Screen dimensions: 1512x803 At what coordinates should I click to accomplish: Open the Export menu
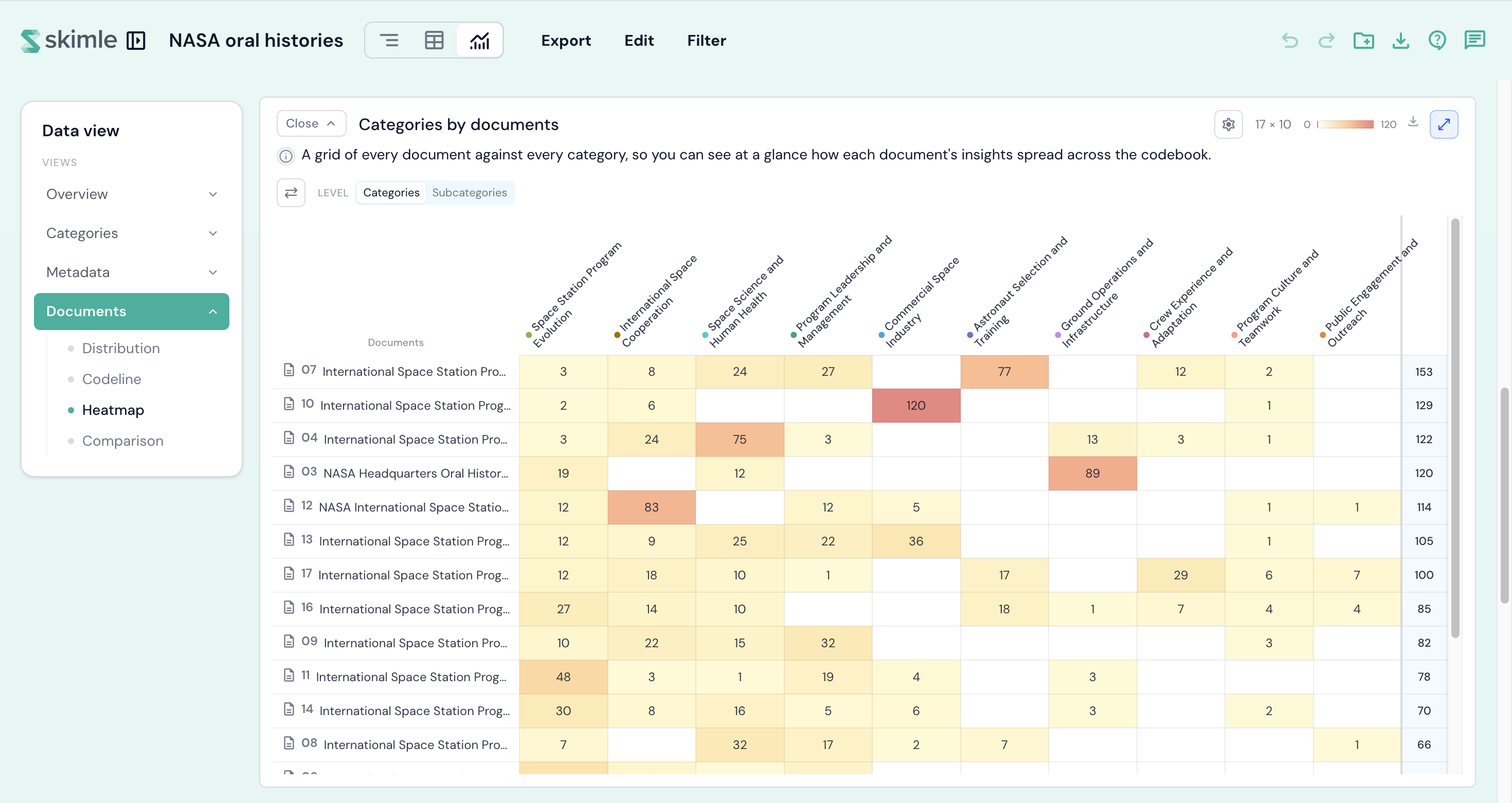(x=566, y=41)
